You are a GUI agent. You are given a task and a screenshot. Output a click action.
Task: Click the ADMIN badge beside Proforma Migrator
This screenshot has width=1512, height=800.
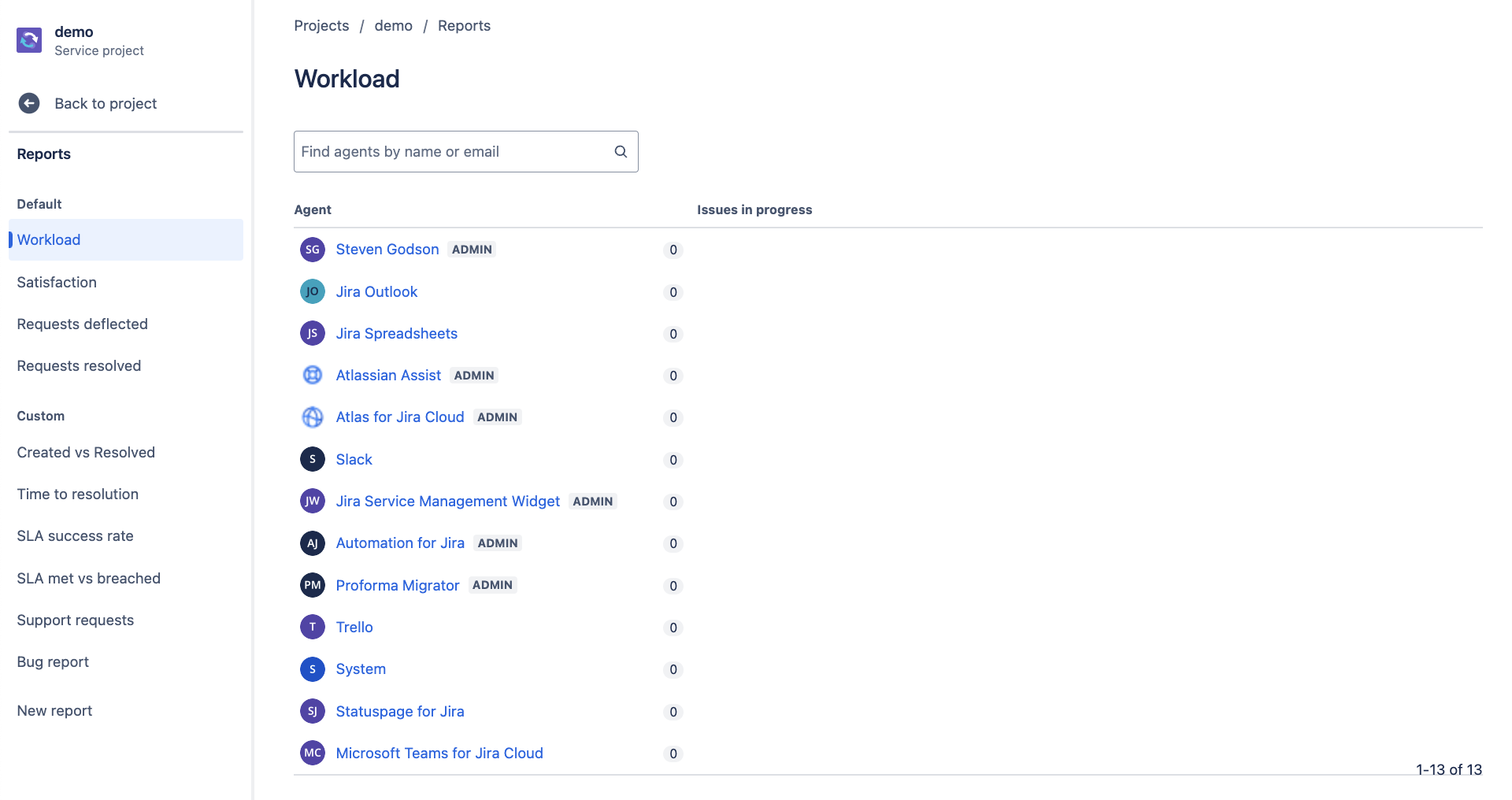[492, 585]
